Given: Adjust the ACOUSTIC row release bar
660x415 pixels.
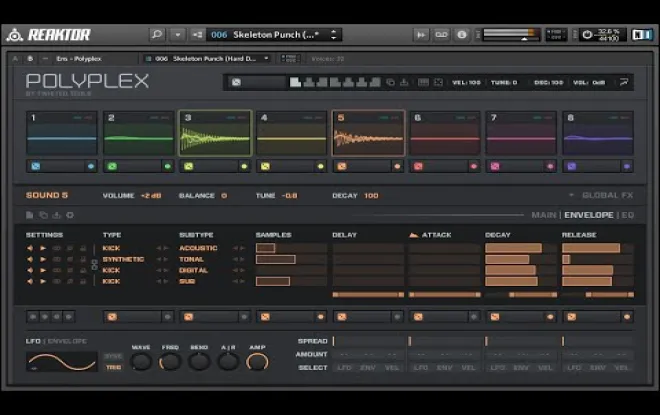Looking at the screenshot, I should pos(598,248).
